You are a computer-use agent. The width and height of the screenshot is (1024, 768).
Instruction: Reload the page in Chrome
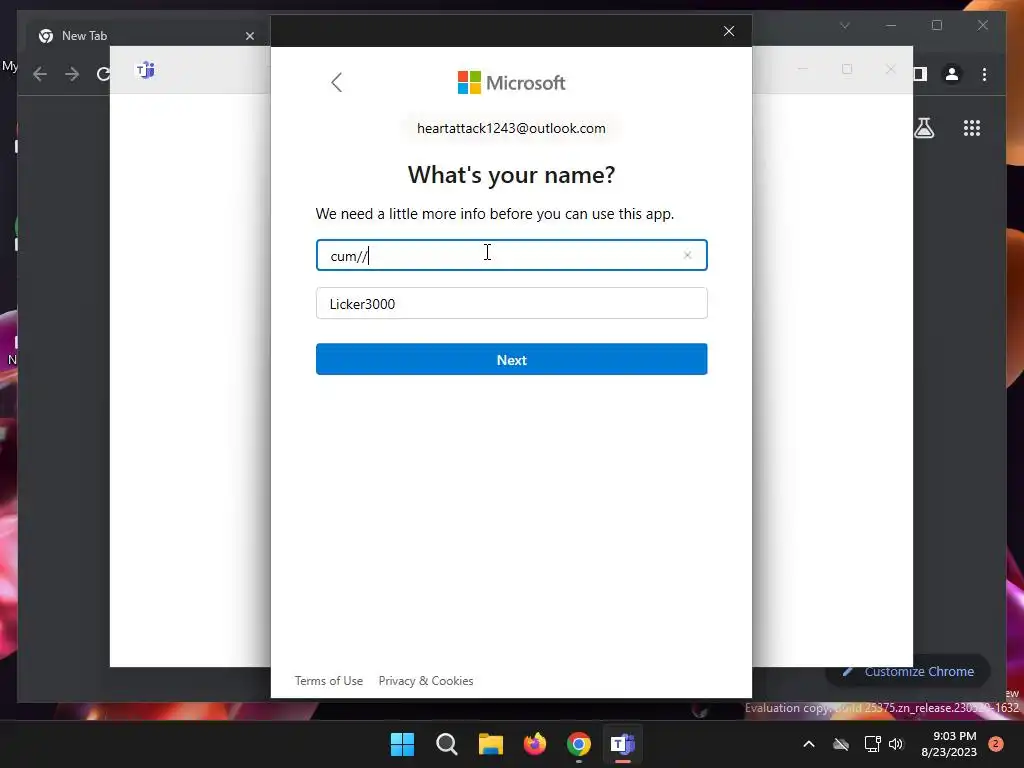103,74
